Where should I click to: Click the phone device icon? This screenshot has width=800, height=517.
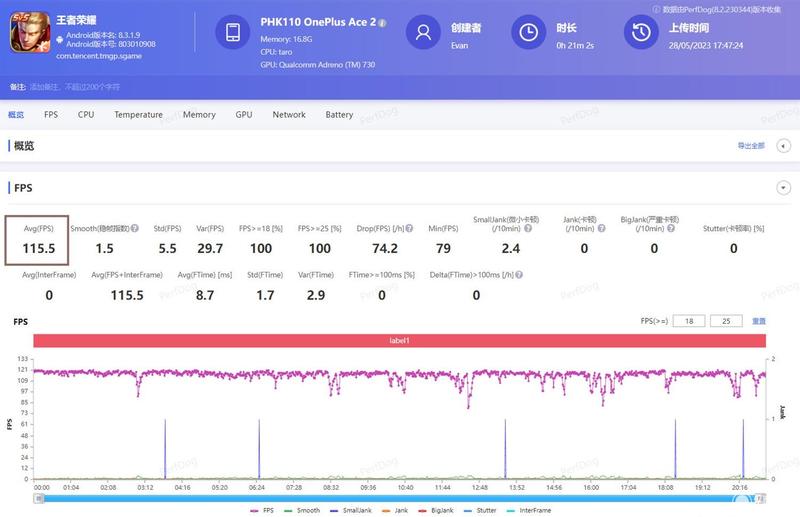coord(233,32)
